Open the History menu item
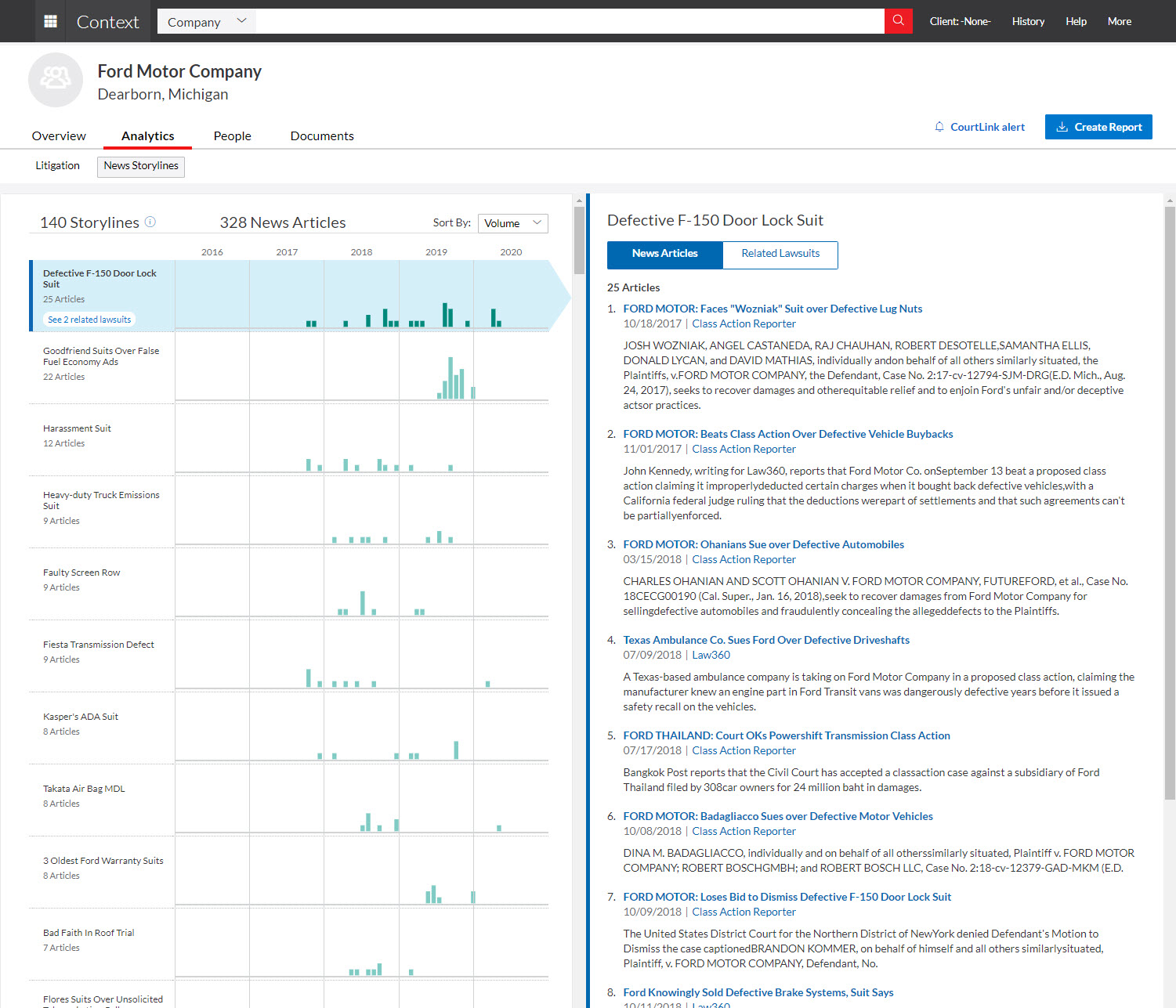 click(1028, 21)
